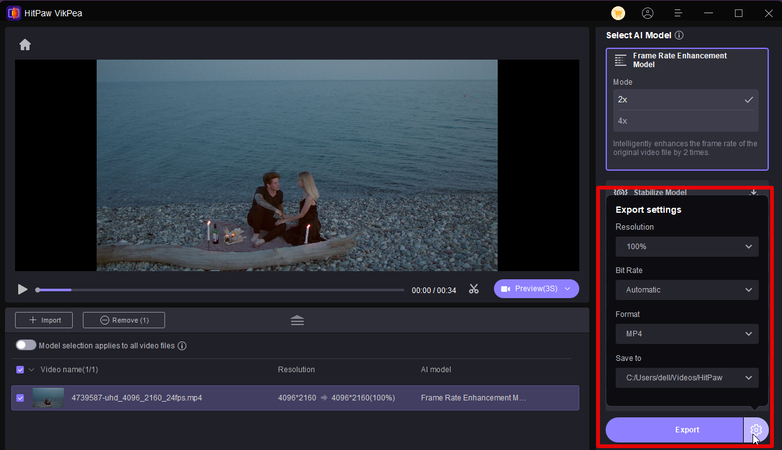
Task: Open the hamburger menu in title bar
Action: (x=678, y=13)
